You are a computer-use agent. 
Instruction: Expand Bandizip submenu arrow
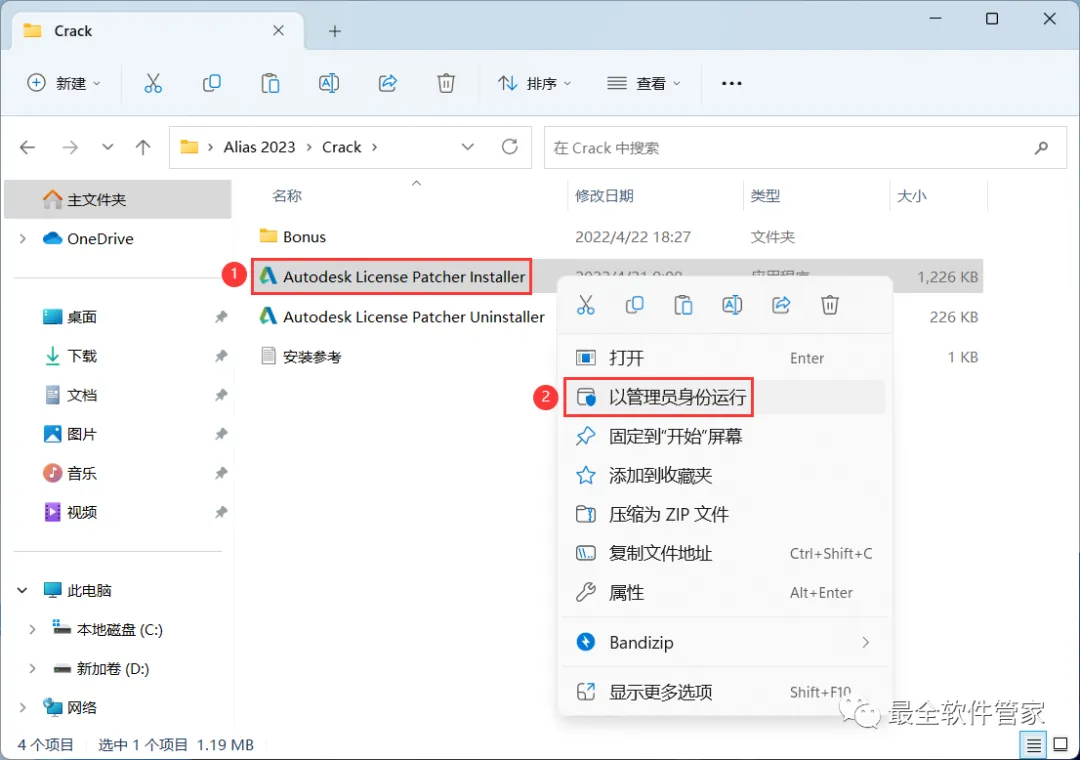point(866,642)
